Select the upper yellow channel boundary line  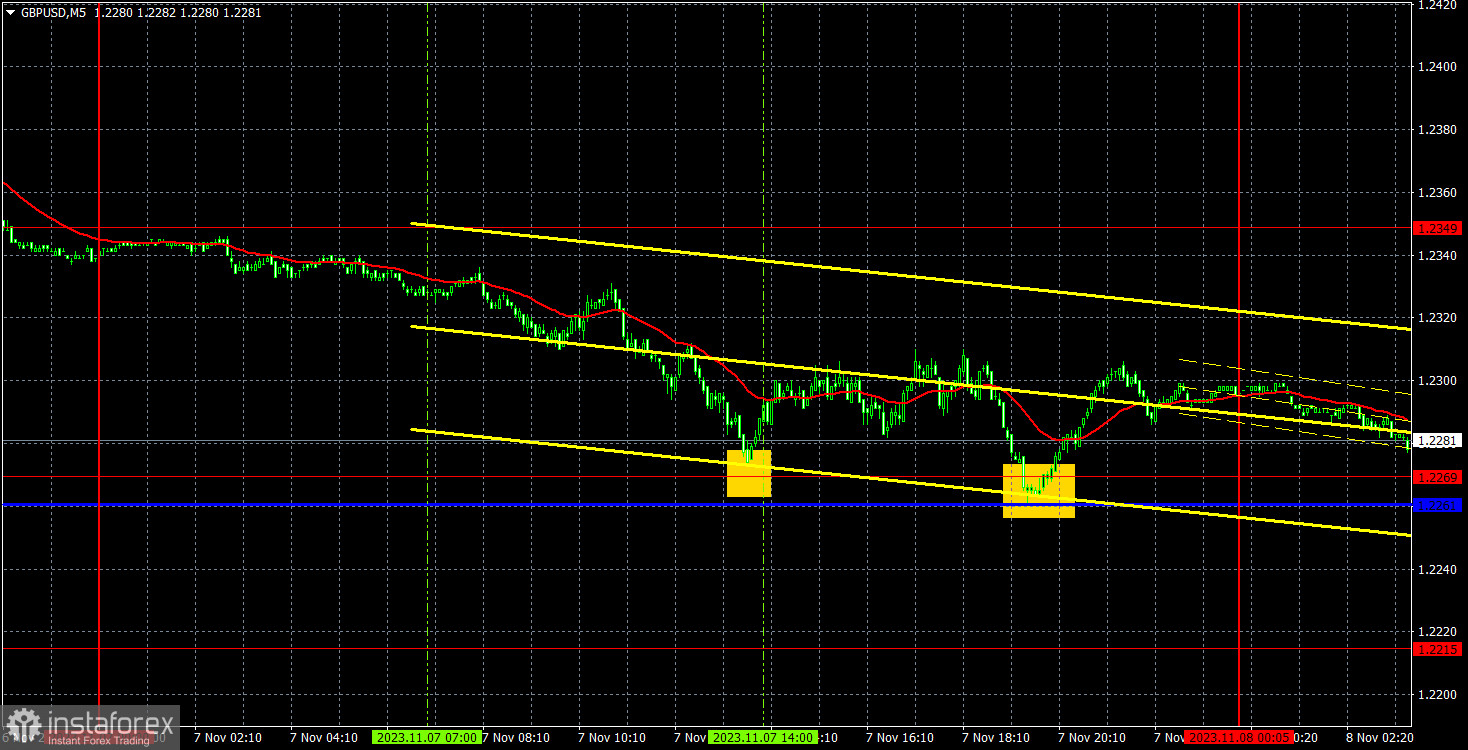(x=911, y=276)
